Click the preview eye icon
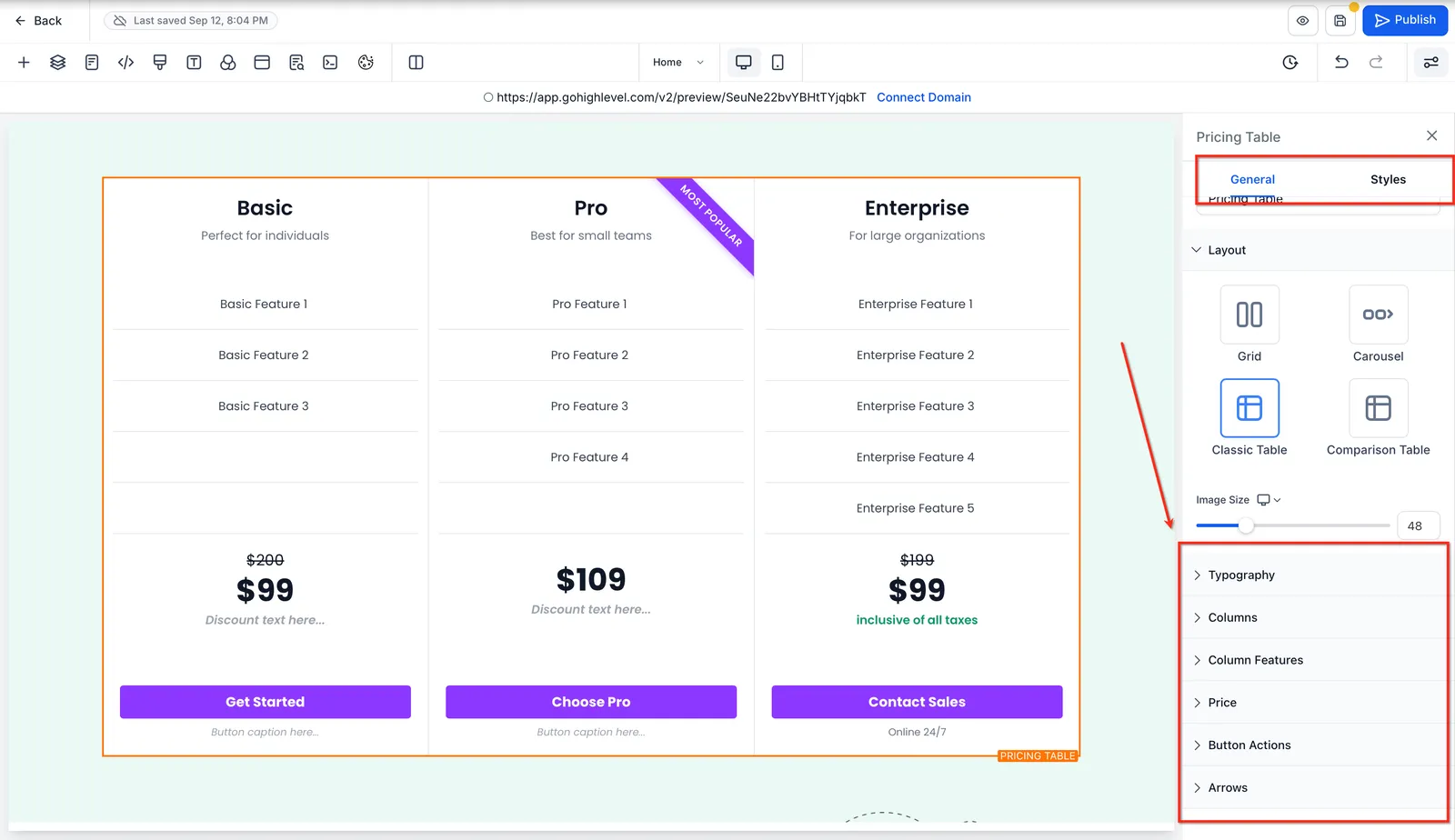 tap(1303, 20)
